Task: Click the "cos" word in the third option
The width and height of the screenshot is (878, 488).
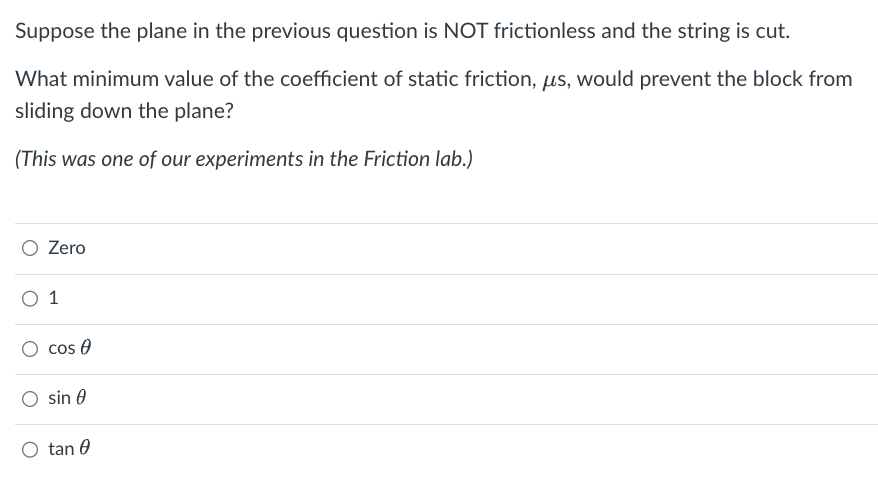Action: pos(62,348)
